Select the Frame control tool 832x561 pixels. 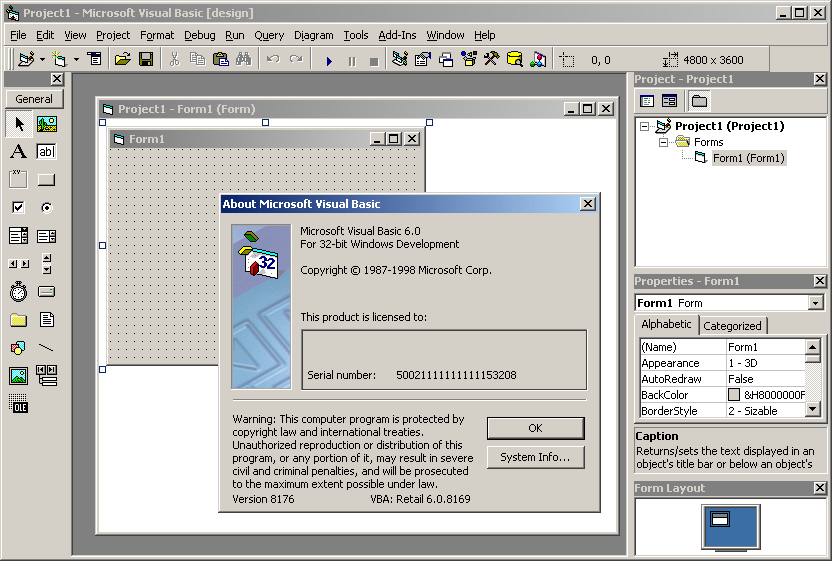pos(19,179)
